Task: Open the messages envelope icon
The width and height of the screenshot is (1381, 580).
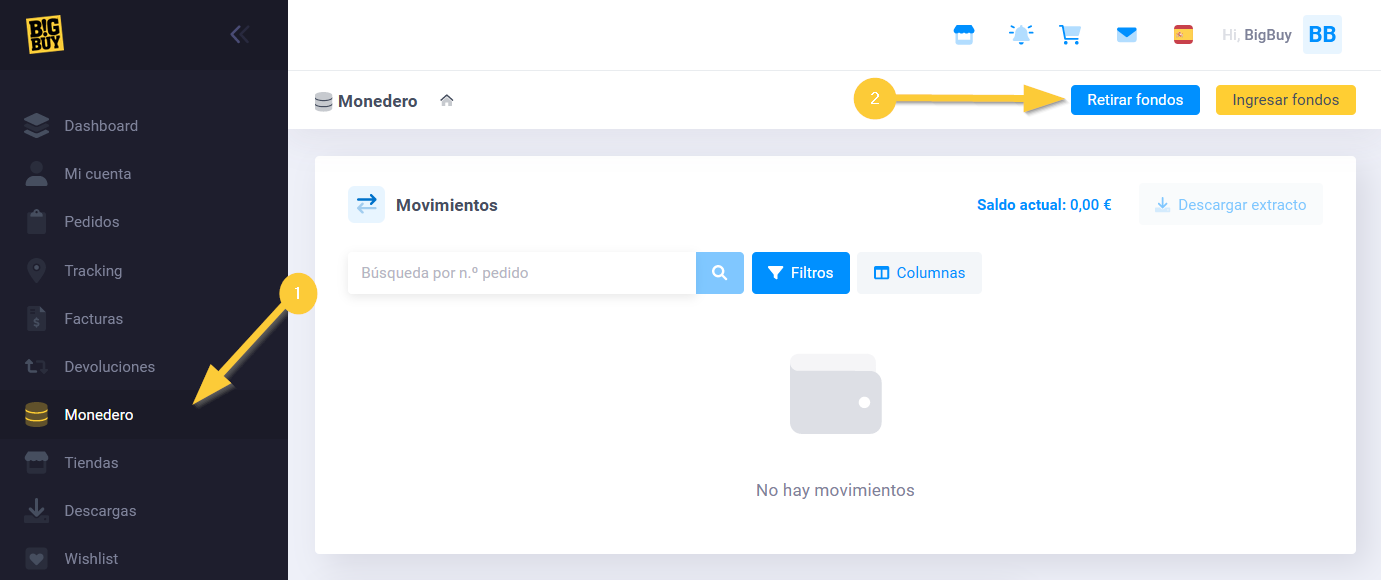Action: pyautogui.click(x=1127, y=35)
